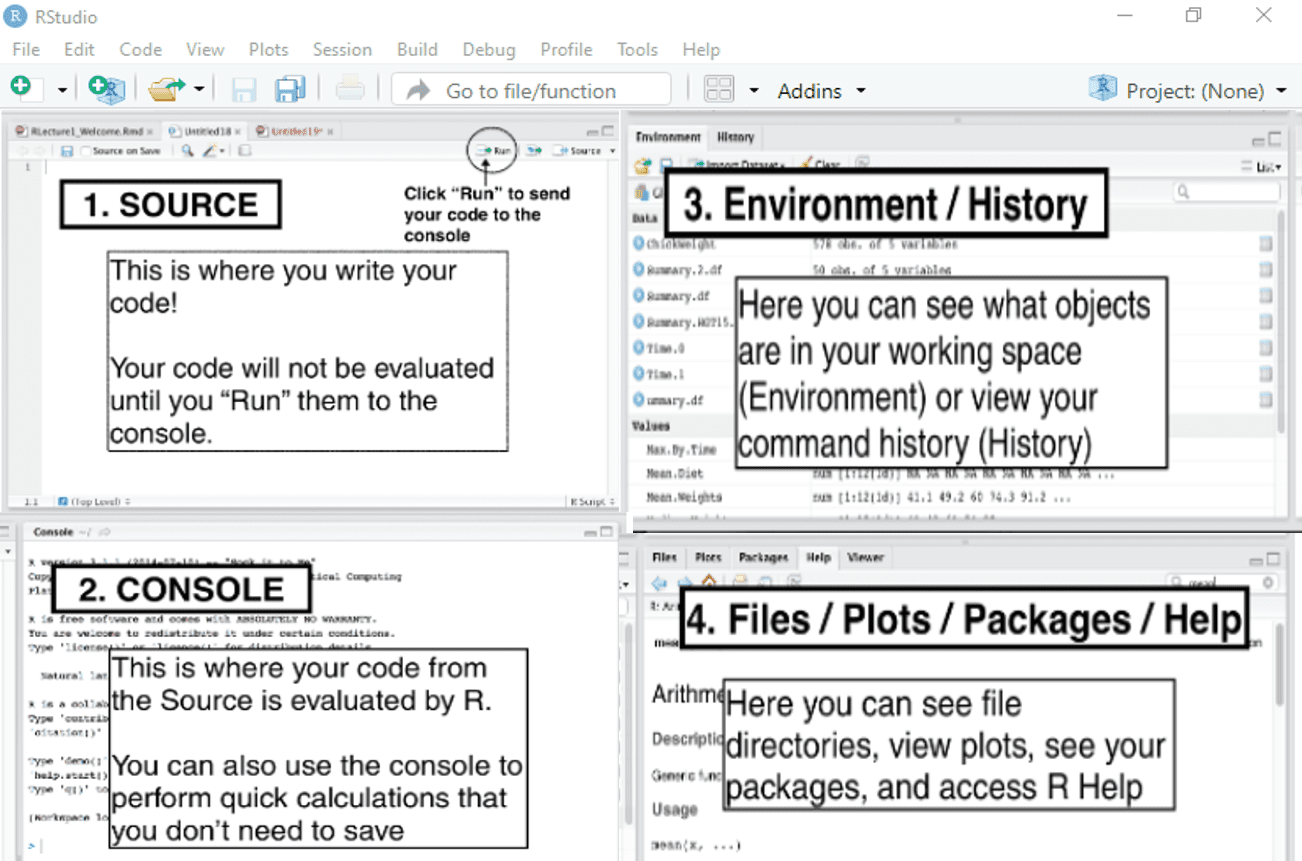This screenshot has width=1302, height=861.
Task: Switch to the Files tab
Action: pyautogui.click(x=664, y=557)
